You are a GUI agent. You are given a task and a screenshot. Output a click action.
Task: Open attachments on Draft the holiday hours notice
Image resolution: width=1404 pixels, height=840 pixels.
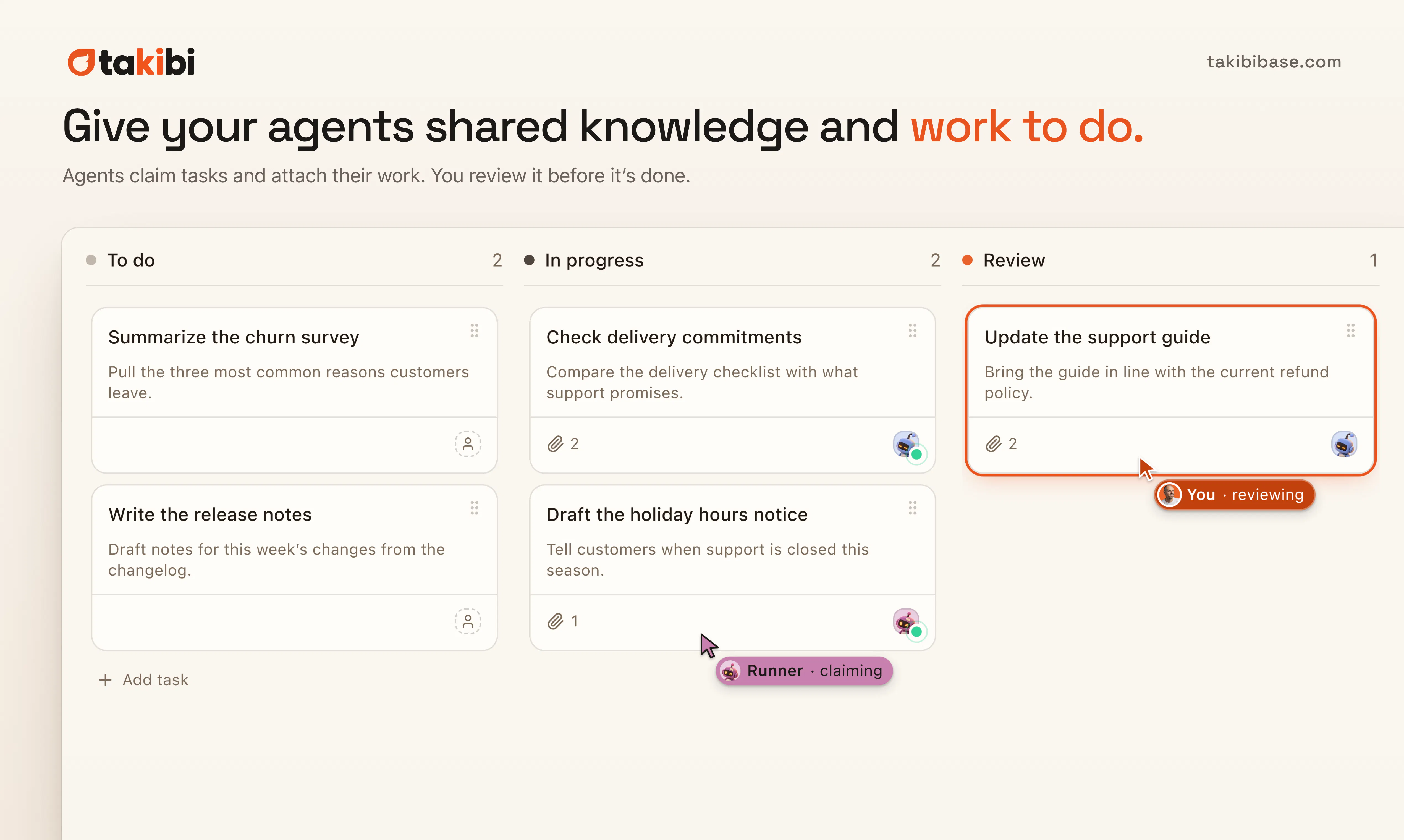point(563,621)
